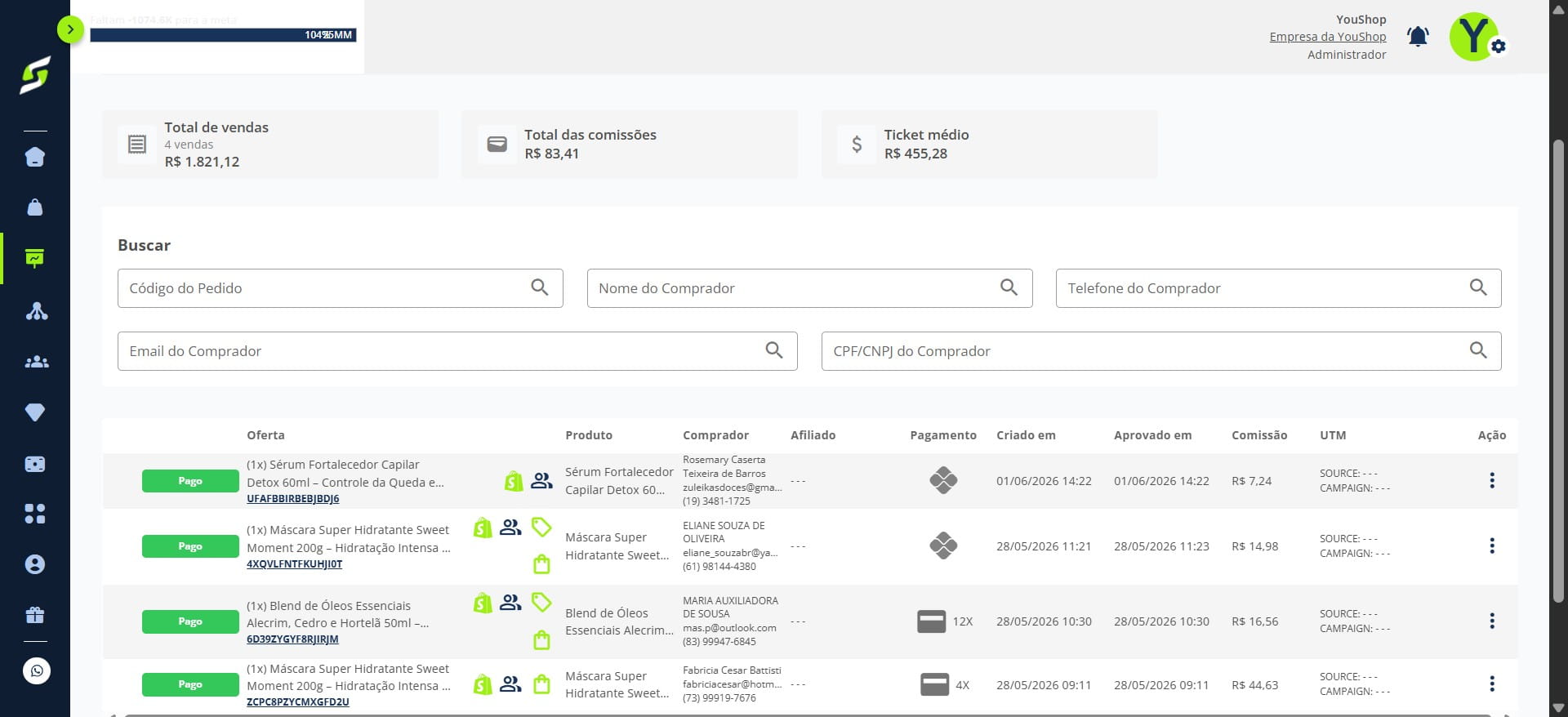This screenshot has height=717, width=1568.
Task: Open the gift box sidebar icon
Action: click(35, 615)
